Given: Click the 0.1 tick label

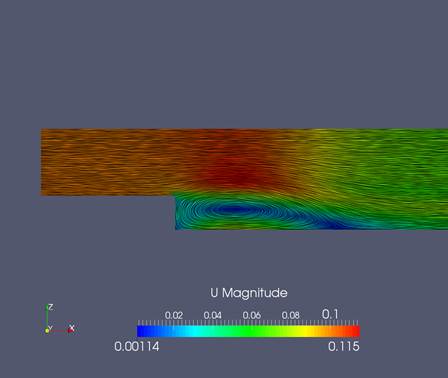Looking at the screenshot, I should tap(330, 314).
